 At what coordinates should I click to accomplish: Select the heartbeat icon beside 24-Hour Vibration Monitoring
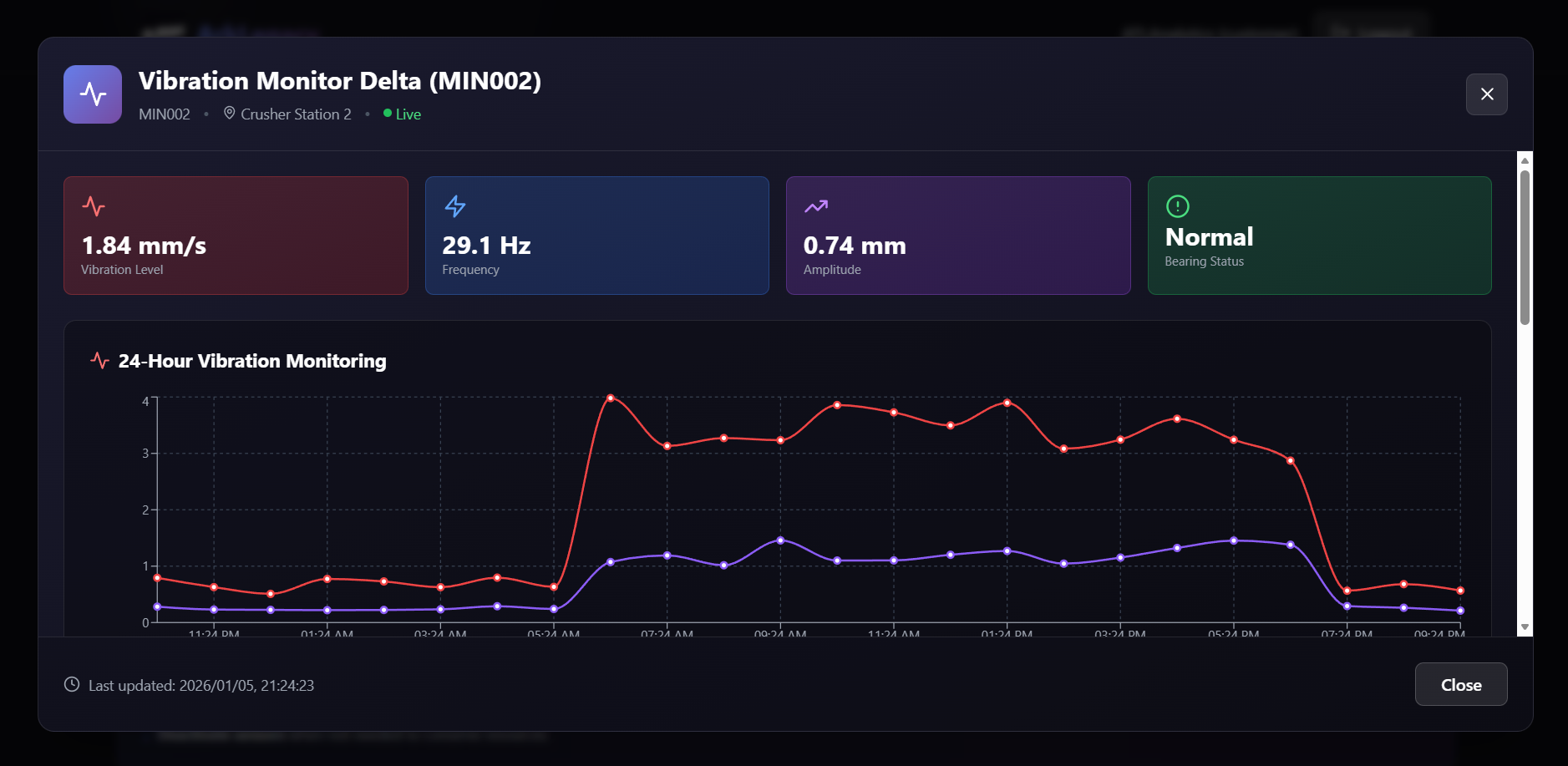coord(99,360)
